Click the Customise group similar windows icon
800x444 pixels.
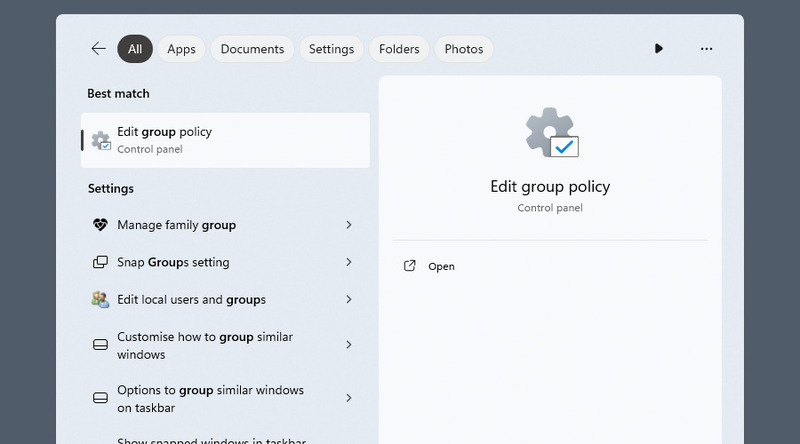tap(100, 345)
